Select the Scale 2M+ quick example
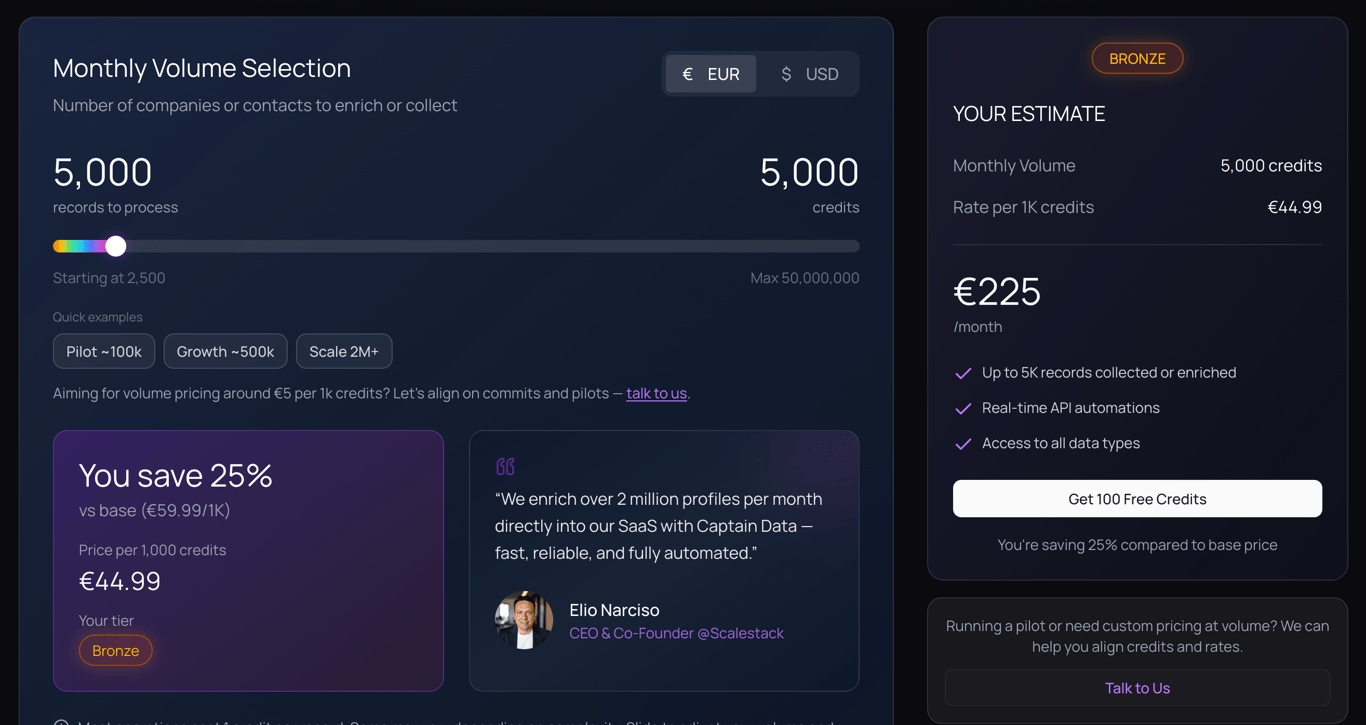1366x725 pixels. coord(344,351)
